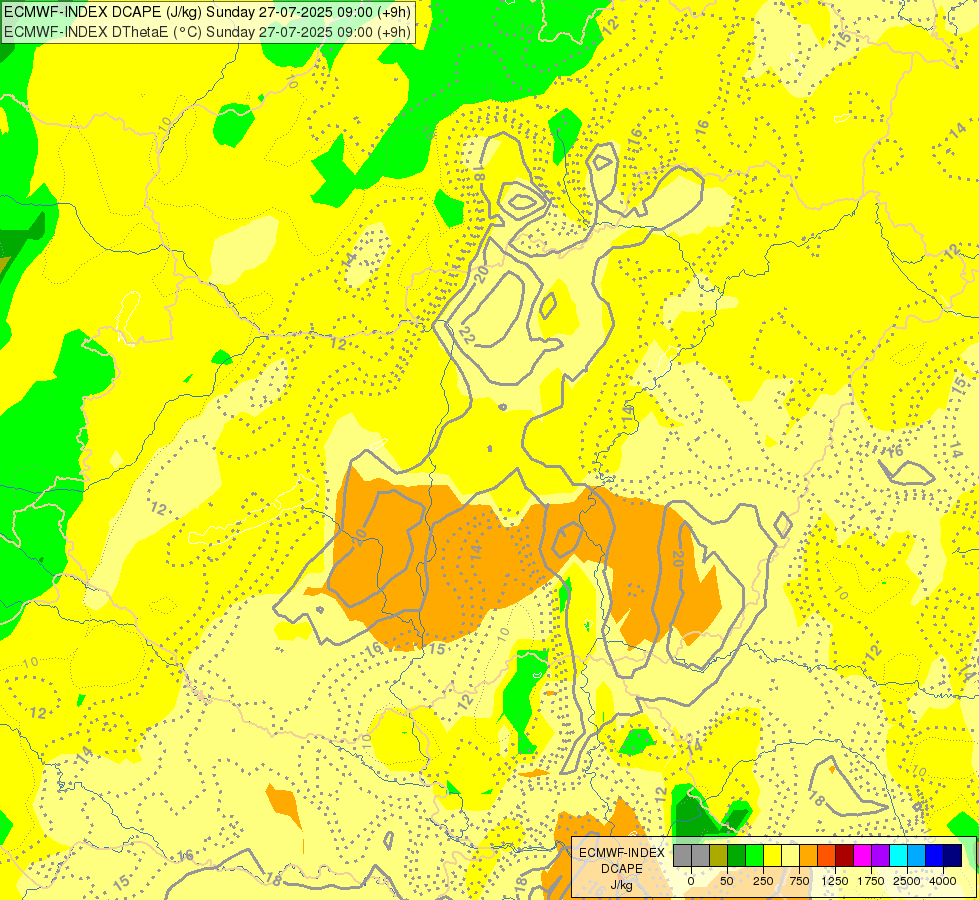The height and width of the screenshot is (900, 979).
Task: Click the orange legend swatch
Action: click(809, 855)
